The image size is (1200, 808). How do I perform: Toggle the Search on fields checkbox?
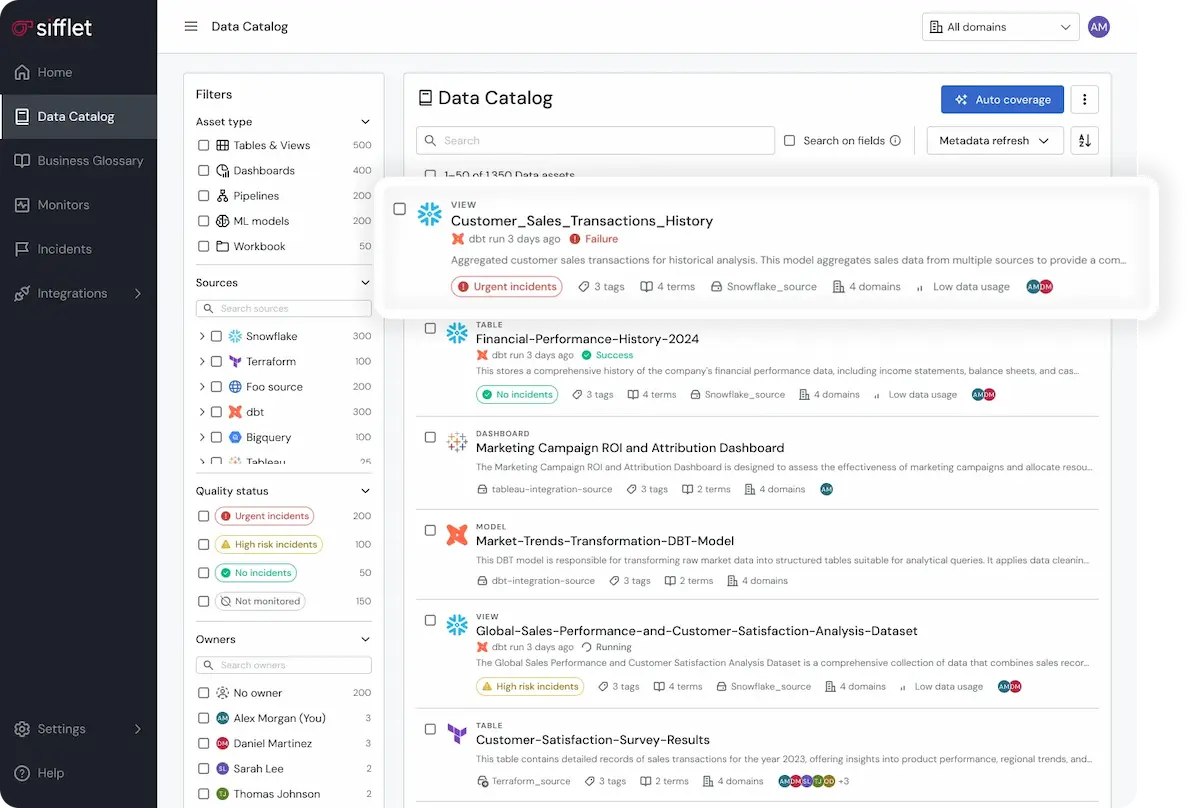789,141
